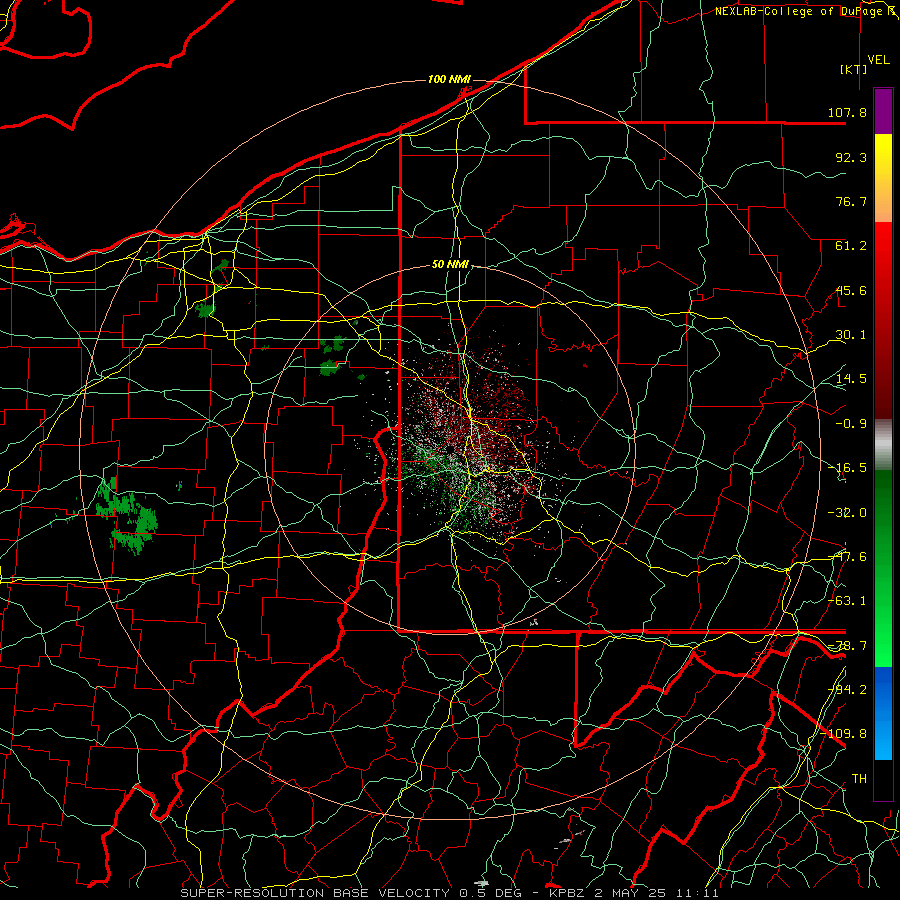Click the 100 NMI range ring label
Image resolution: width=900 pixels, height=900 pixels.
tap(449, 79)
